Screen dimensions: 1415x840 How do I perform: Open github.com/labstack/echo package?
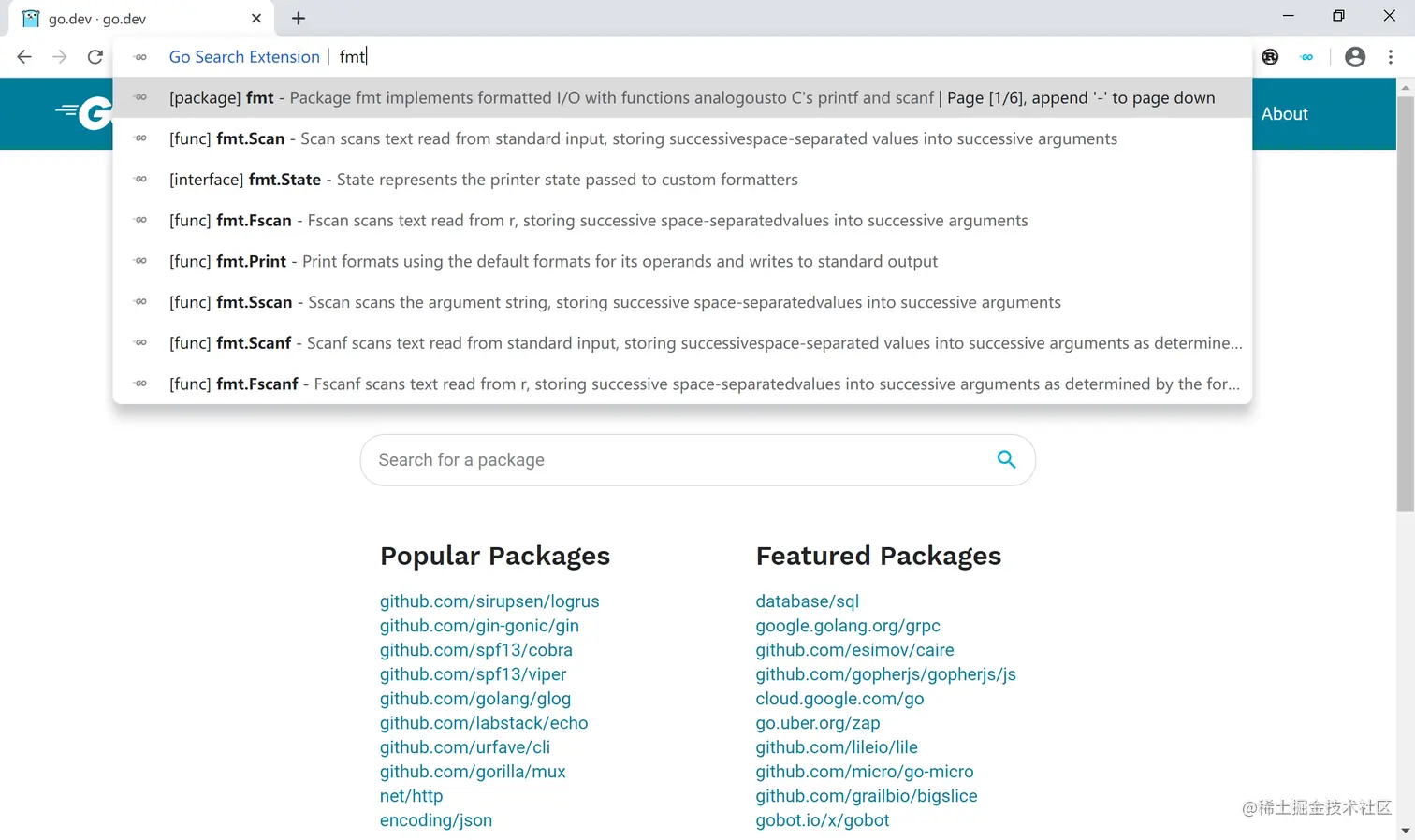pos(484,723)
